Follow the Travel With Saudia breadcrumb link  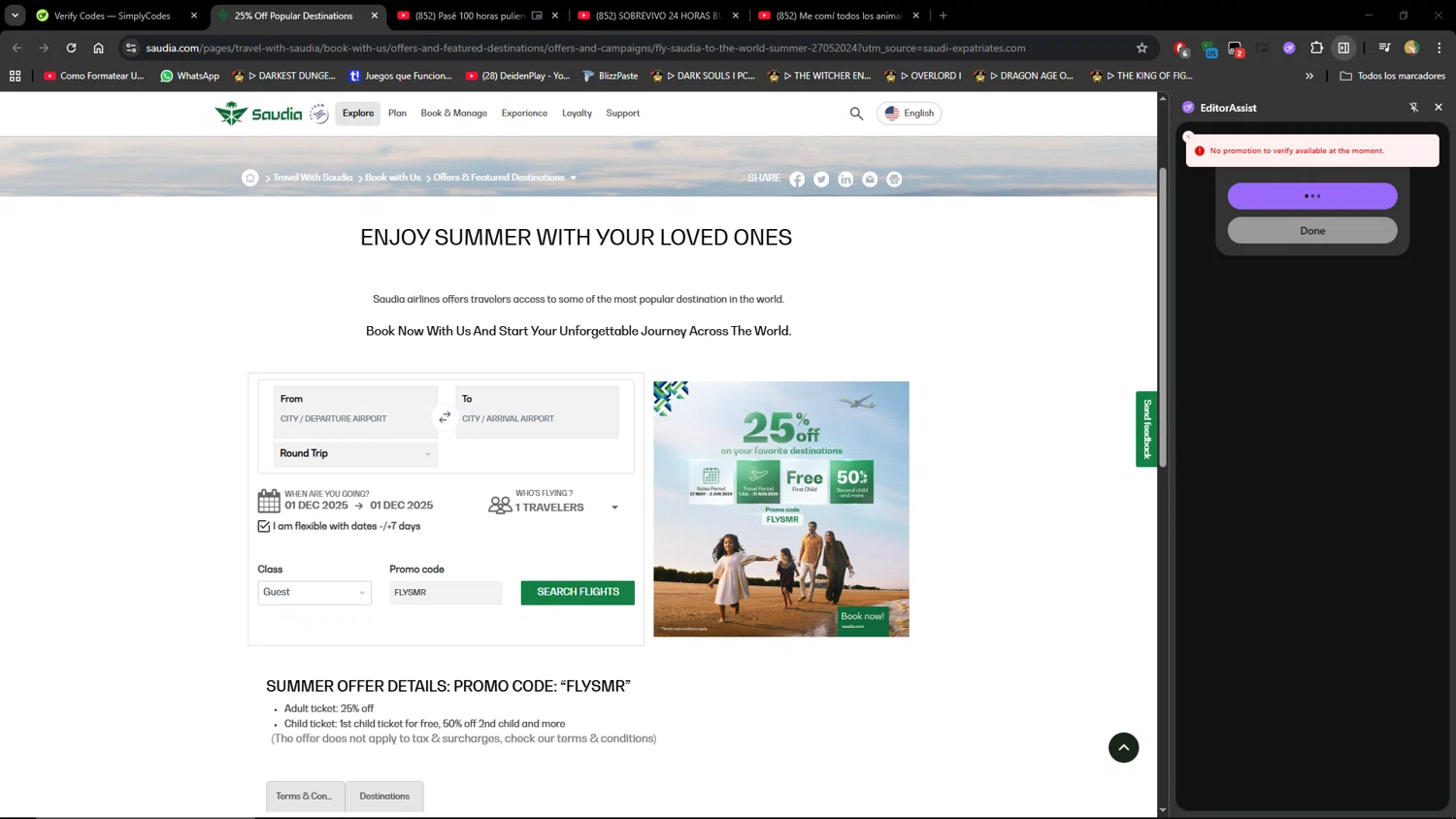pos(313,178)
